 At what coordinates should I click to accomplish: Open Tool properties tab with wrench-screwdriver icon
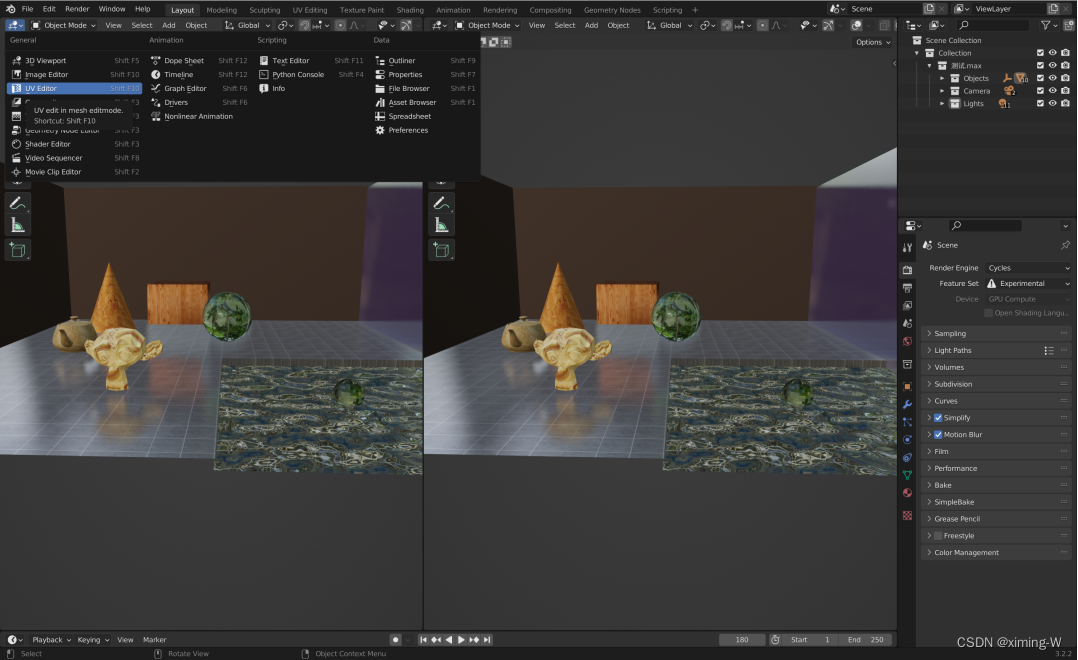[x=908, y=248]
